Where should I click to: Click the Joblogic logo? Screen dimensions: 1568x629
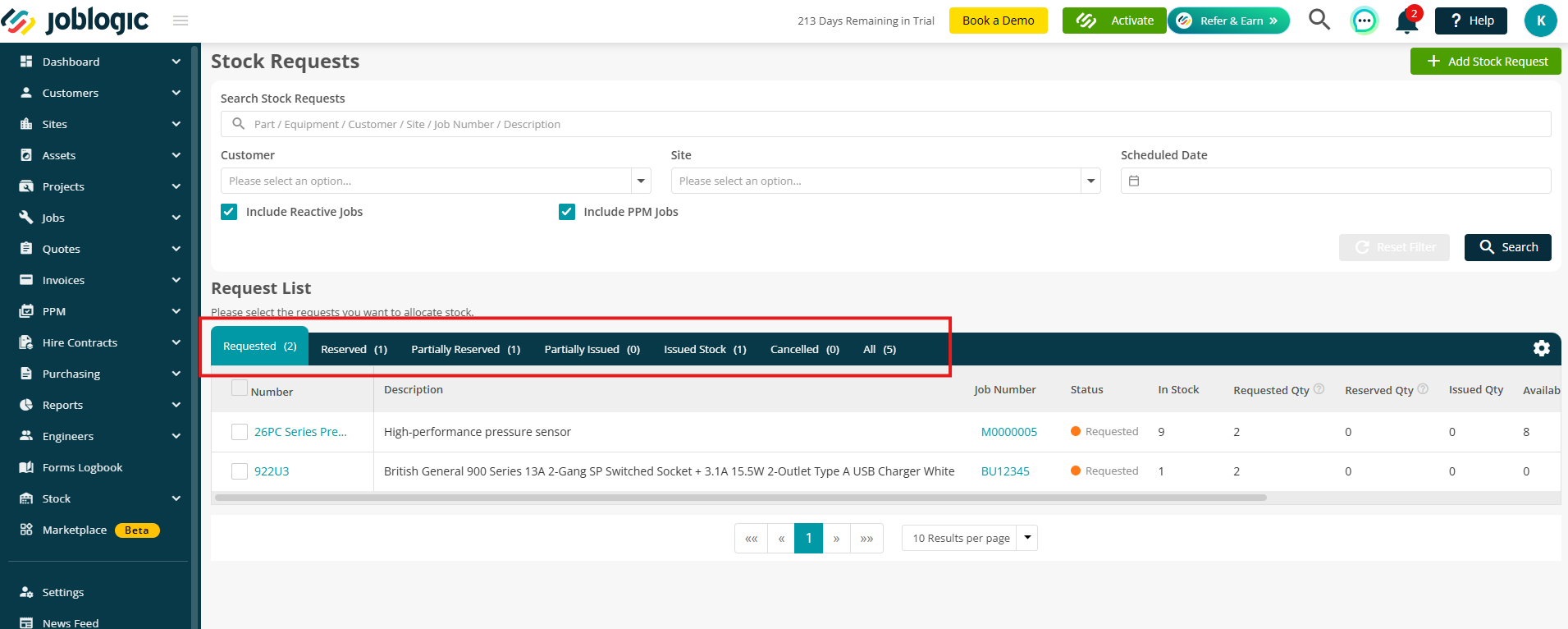[75, 21]
